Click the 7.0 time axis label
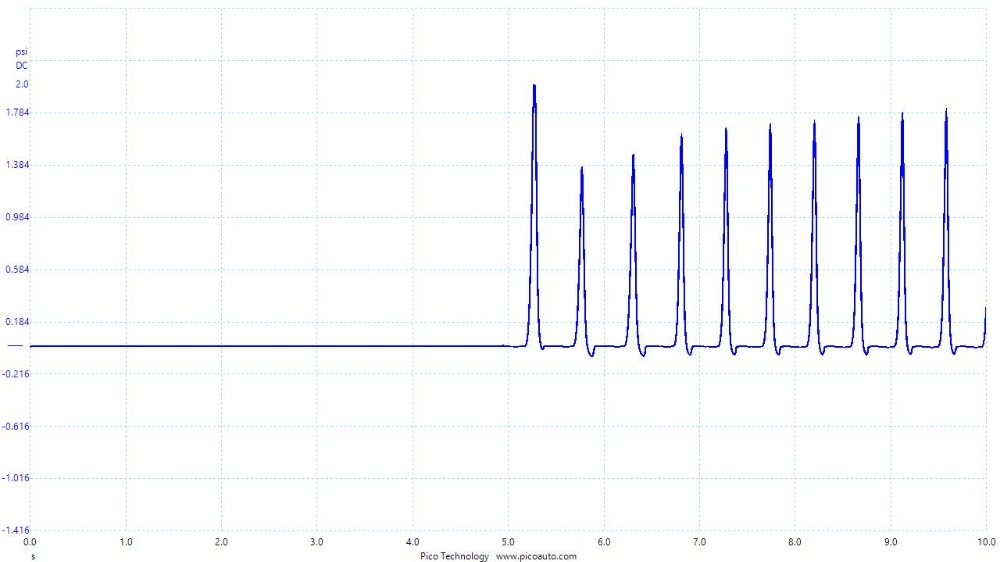1000x562 pixels. 699,541
